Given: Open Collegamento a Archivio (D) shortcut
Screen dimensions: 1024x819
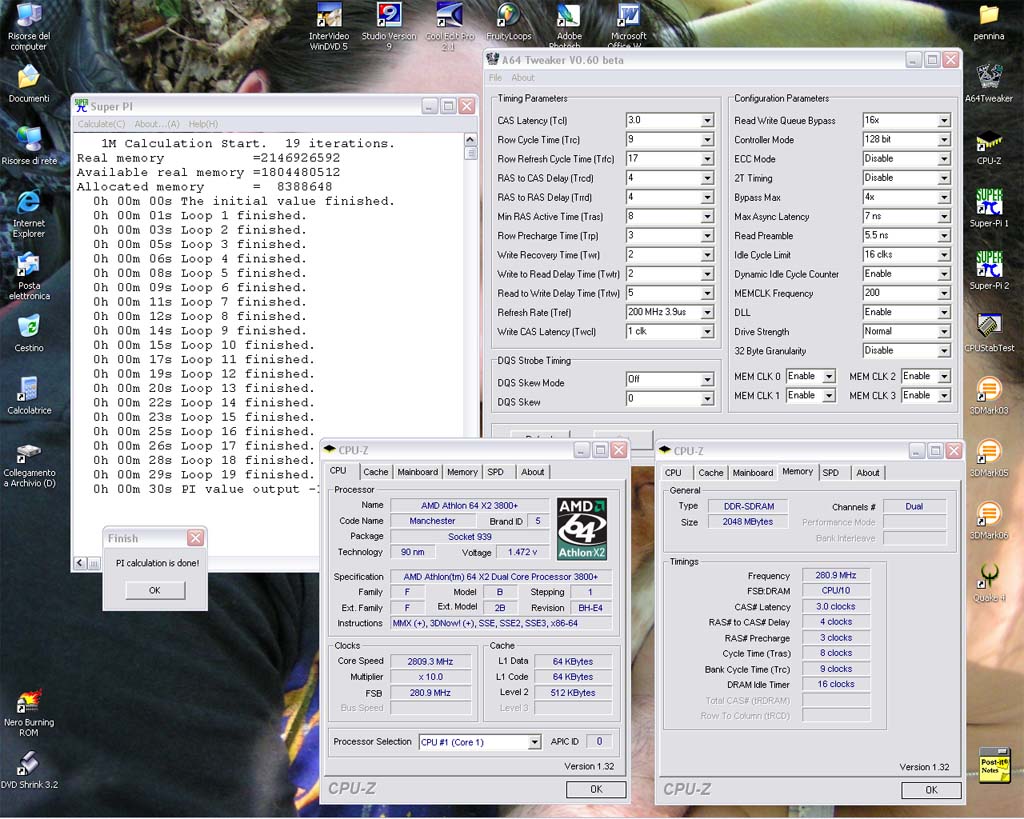Looking at the screenshot, I should pyautogui.click(x=29, y=465).
